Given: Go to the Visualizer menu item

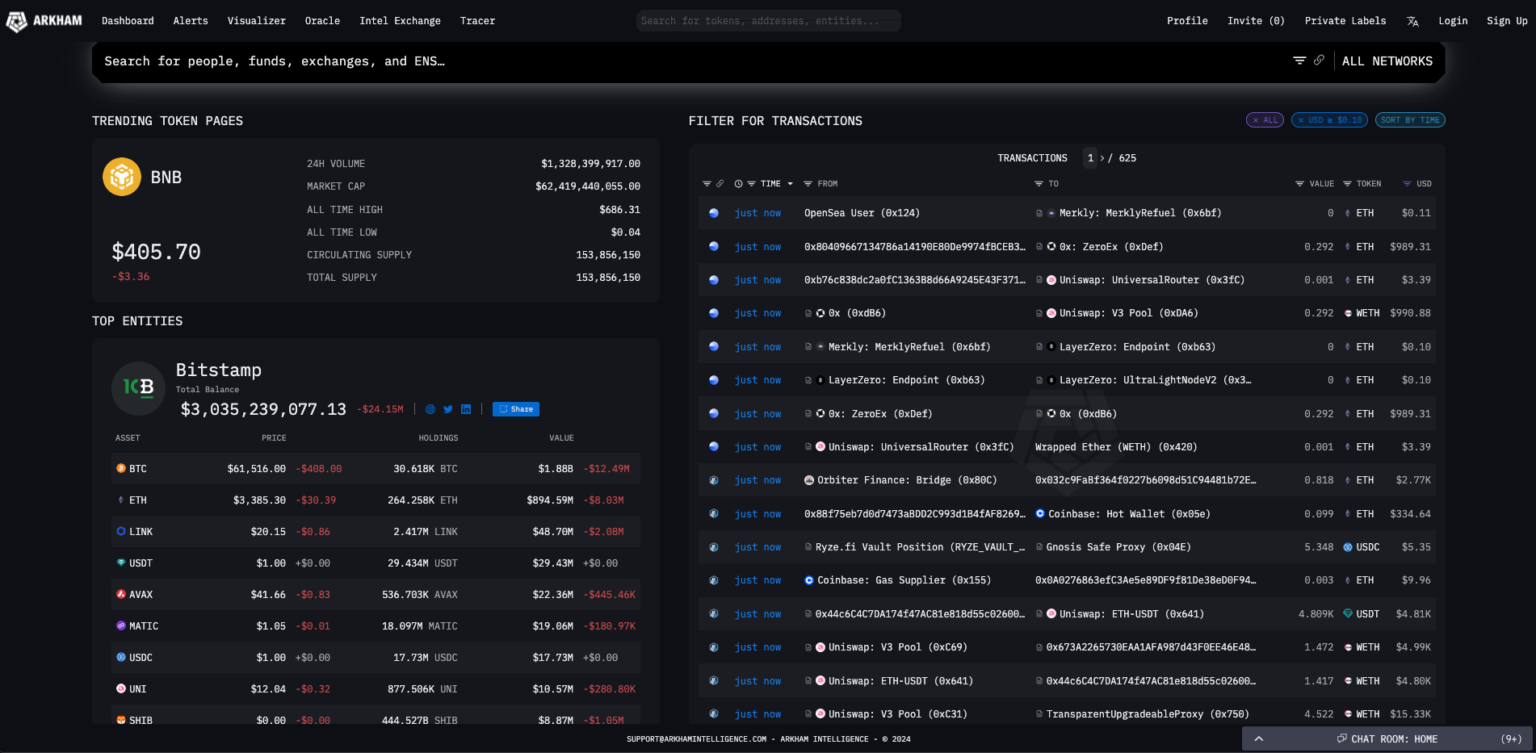Looking at the screenshot, I should 256,21.
